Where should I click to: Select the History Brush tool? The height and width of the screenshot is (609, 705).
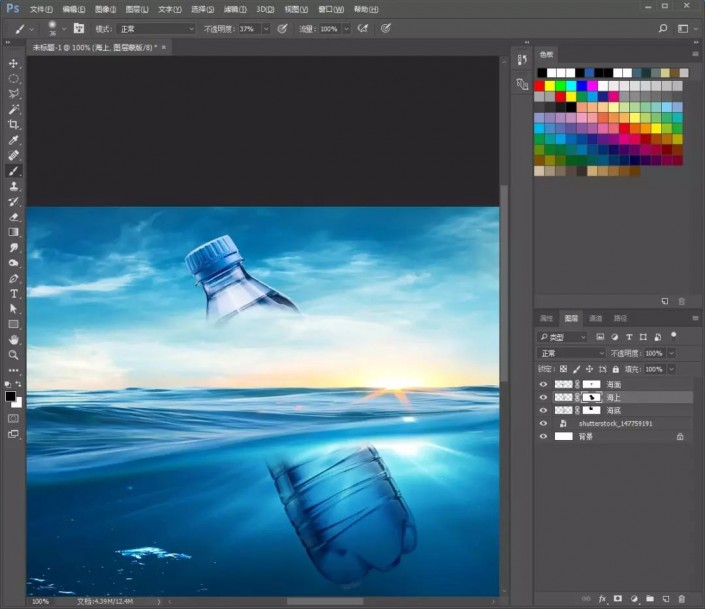(x=13, y=202)
